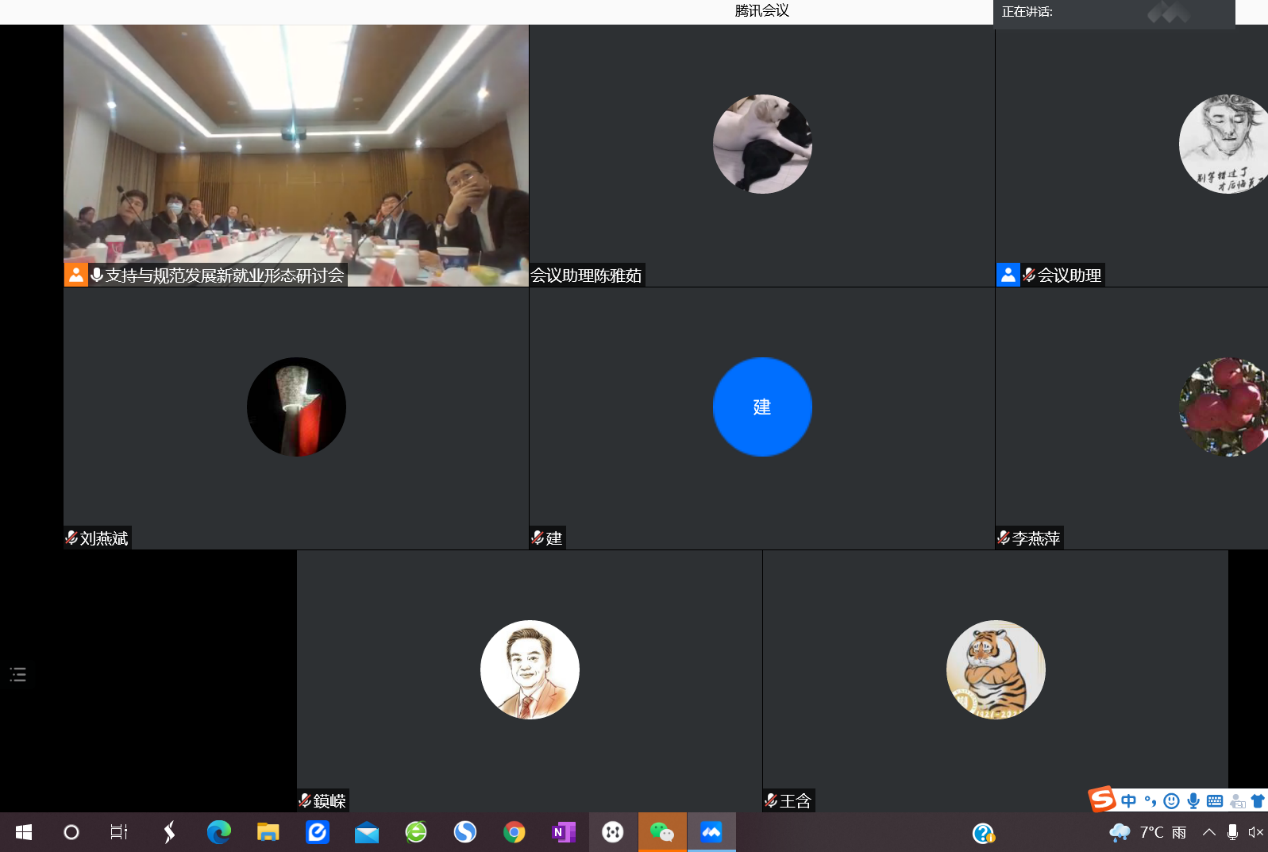Open OneNote from the taskbar
Image resolution: width=1268 pixels, height=852 pixels.
pos(563,832)
